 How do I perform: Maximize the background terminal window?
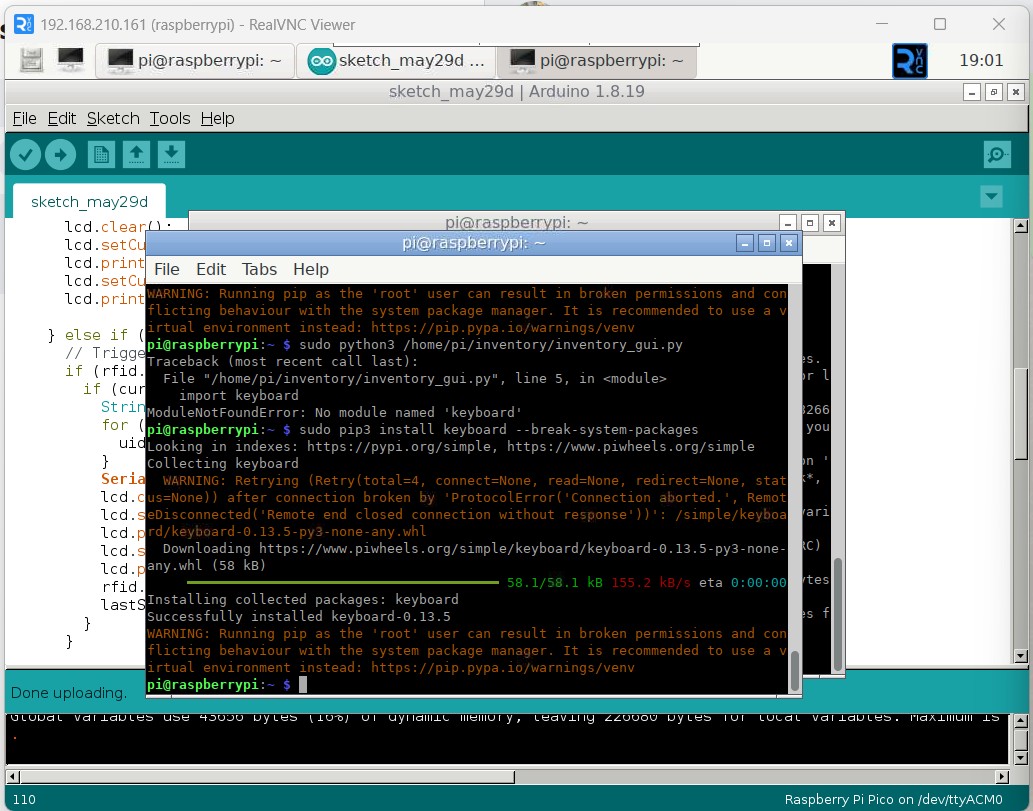point(810,223)
